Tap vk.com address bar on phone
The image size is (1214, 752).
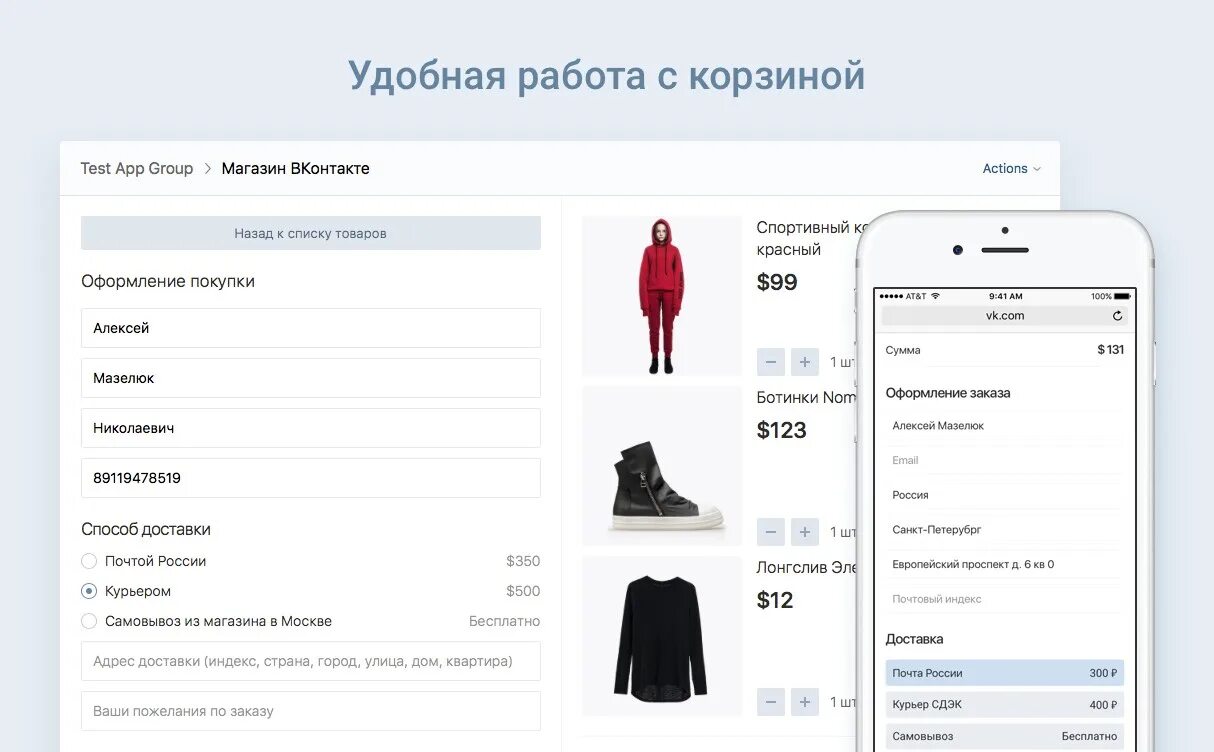(1005, 316)
